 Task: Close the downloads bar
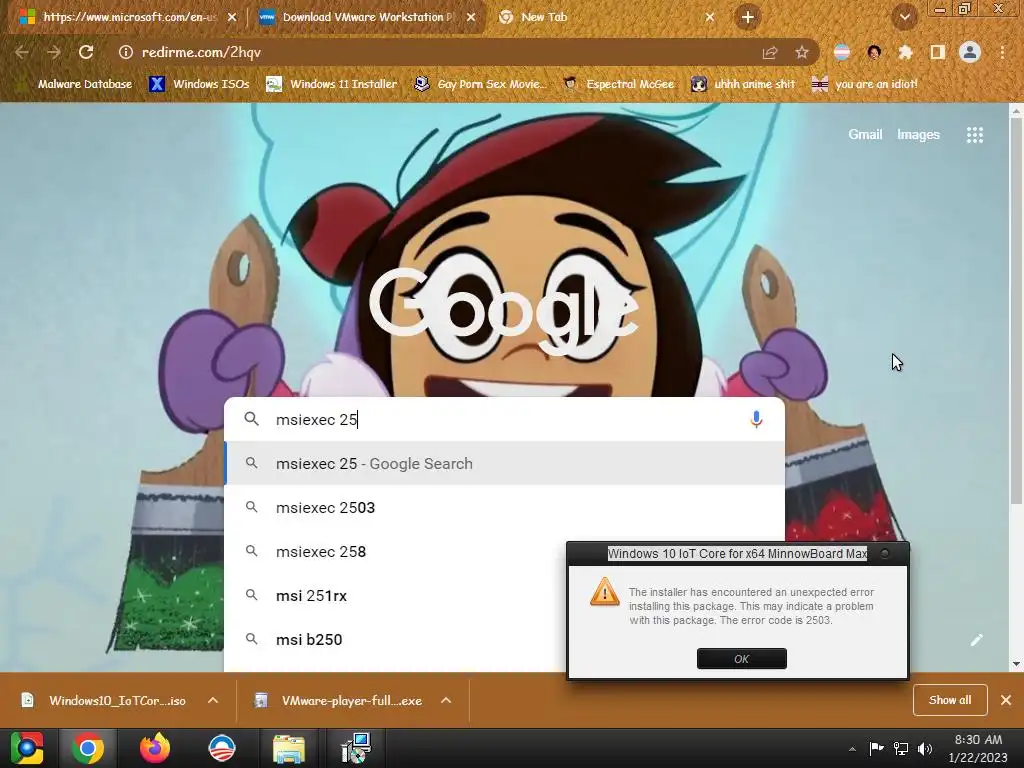pyautogui.click(x=1006, y=700)
